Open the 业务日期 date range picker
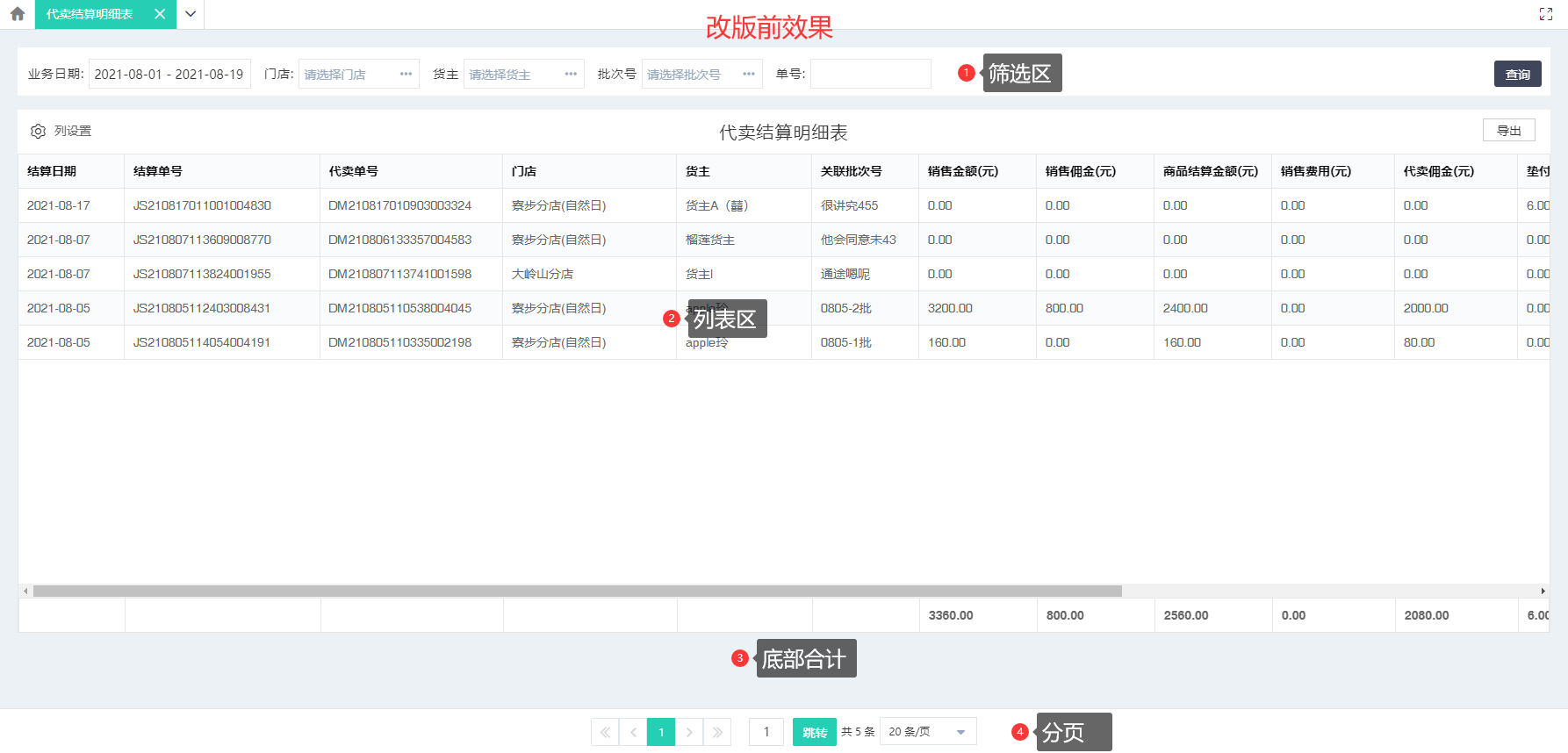The image size is (1568, 753). tap(169, 74)
